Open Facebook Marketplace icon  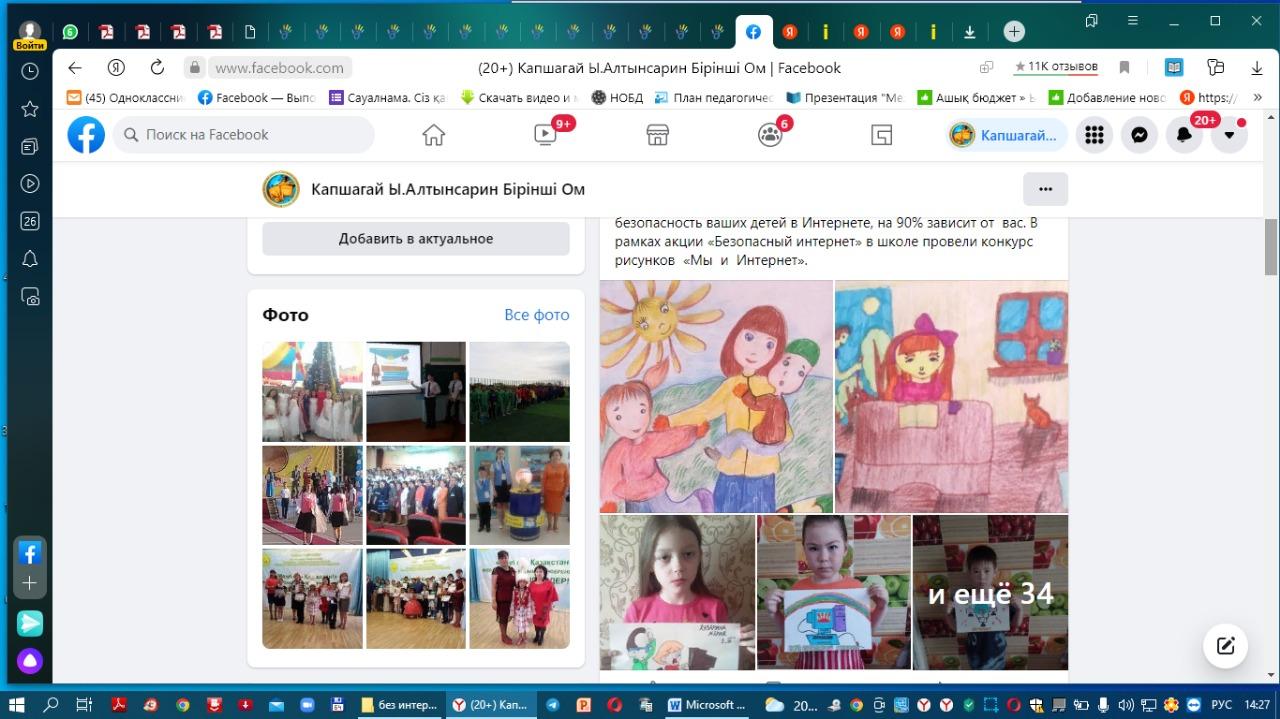(657, 135)
